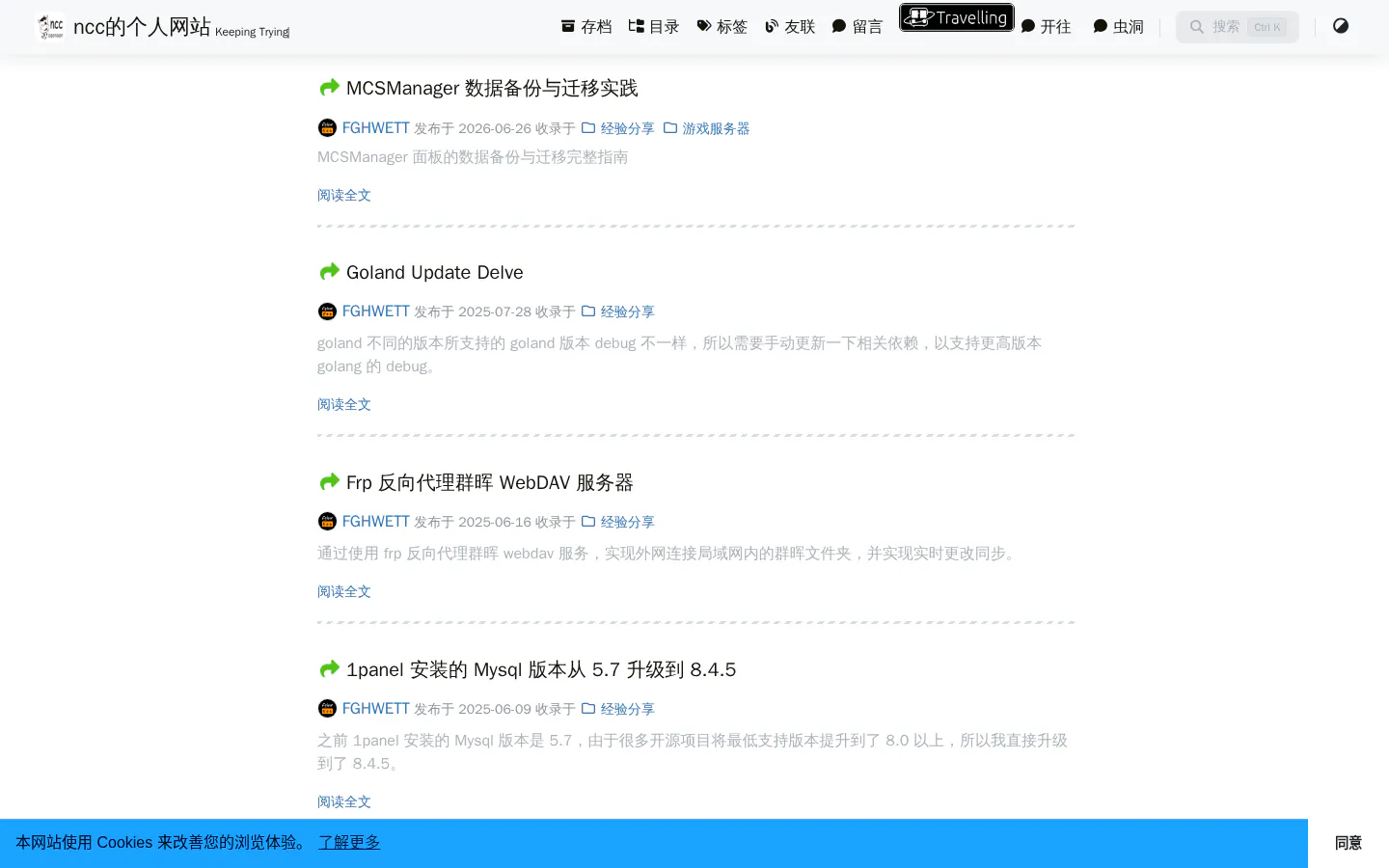
Task: Click green arrow beside Frp article title
Action: tap(329, 481)
